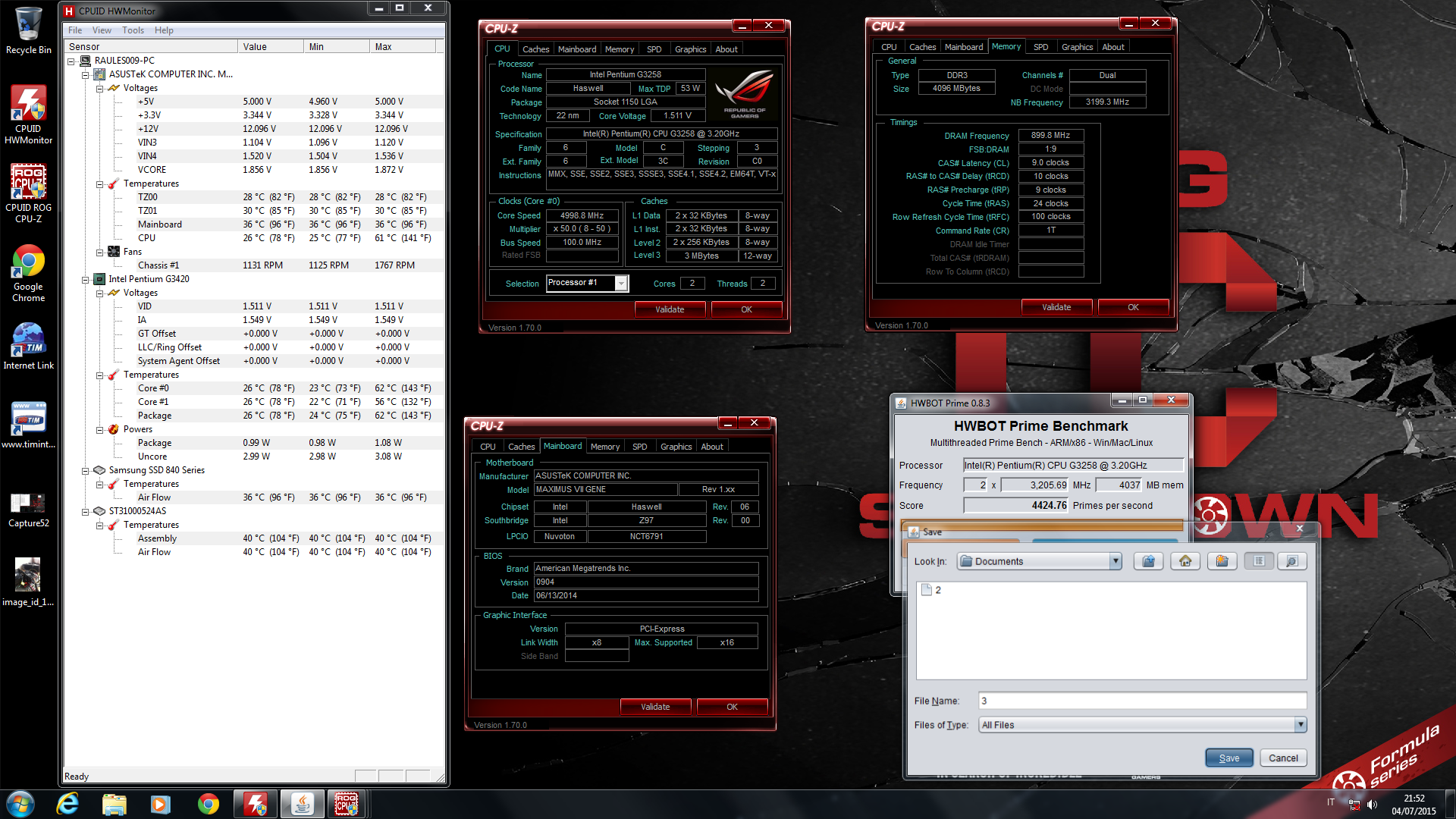1456x819 pixels.
Task: Collapse Powers node in HWMonitor
Action: click(99, 429)
